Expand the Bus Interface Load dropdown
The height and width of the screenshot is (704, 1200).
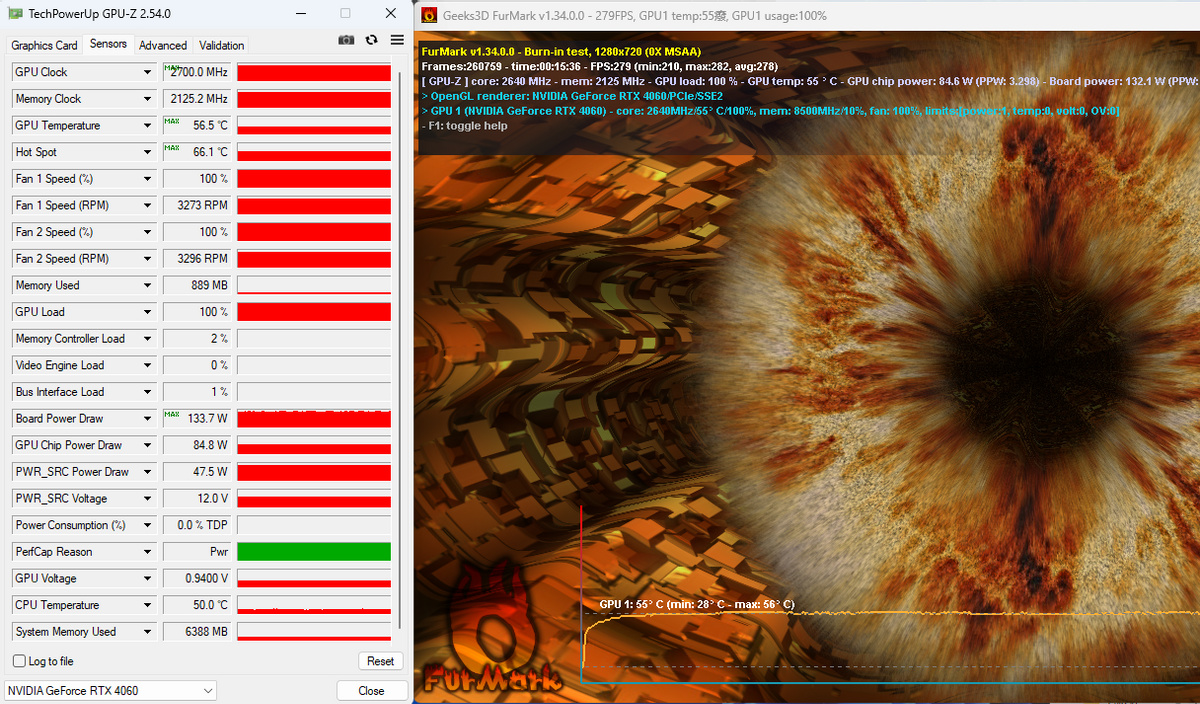pos(148,392)
